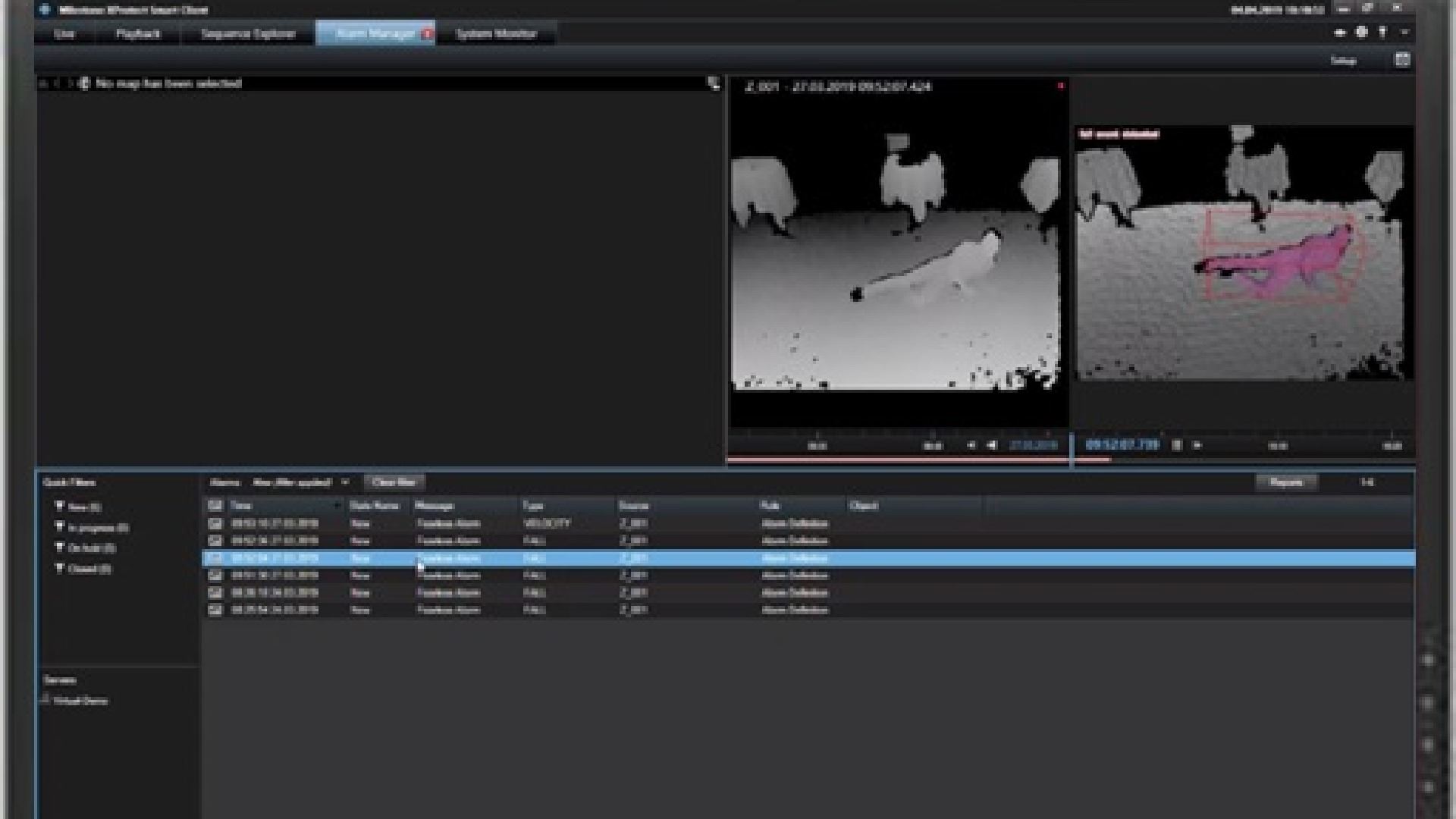This screenshot has height=819, width=1456.
Task: Sort alarms by Time column
Action: tap(285, 506)
